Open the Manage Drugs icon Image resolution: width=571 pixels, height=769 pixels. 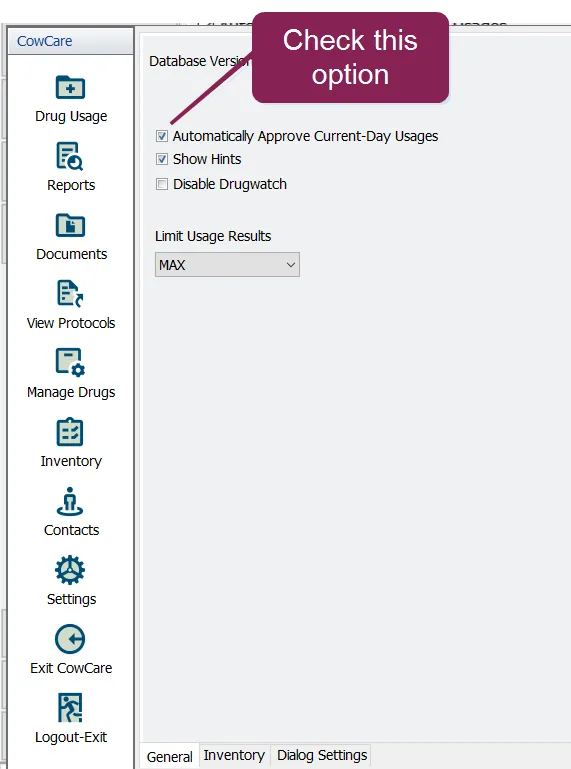click(x=70, y=362)
